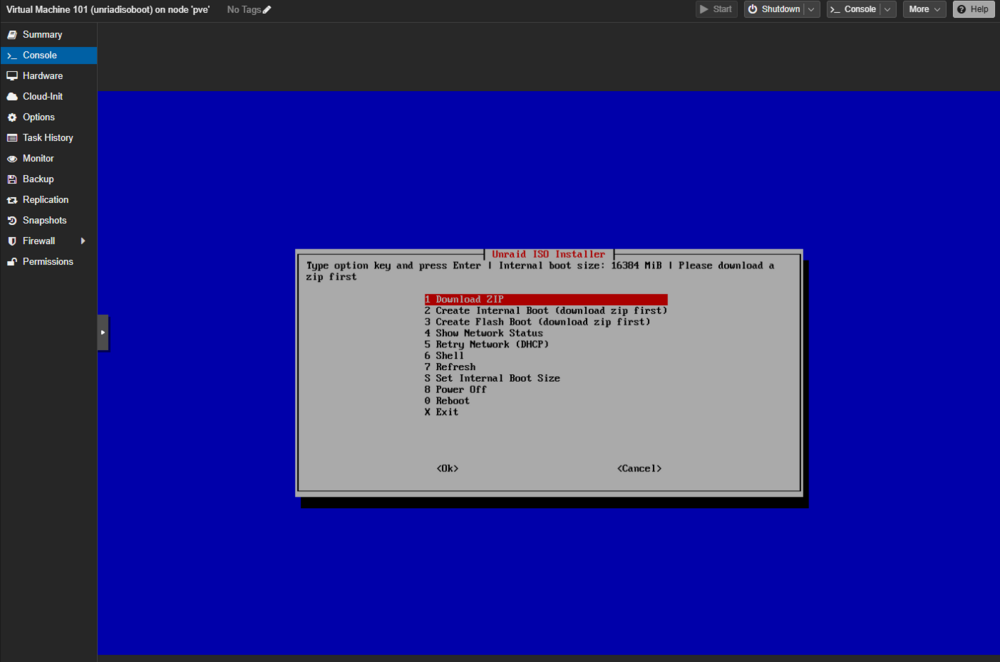Go to Options page
The height and width of the screenshot is (662, 1000).
coord(49,117)
